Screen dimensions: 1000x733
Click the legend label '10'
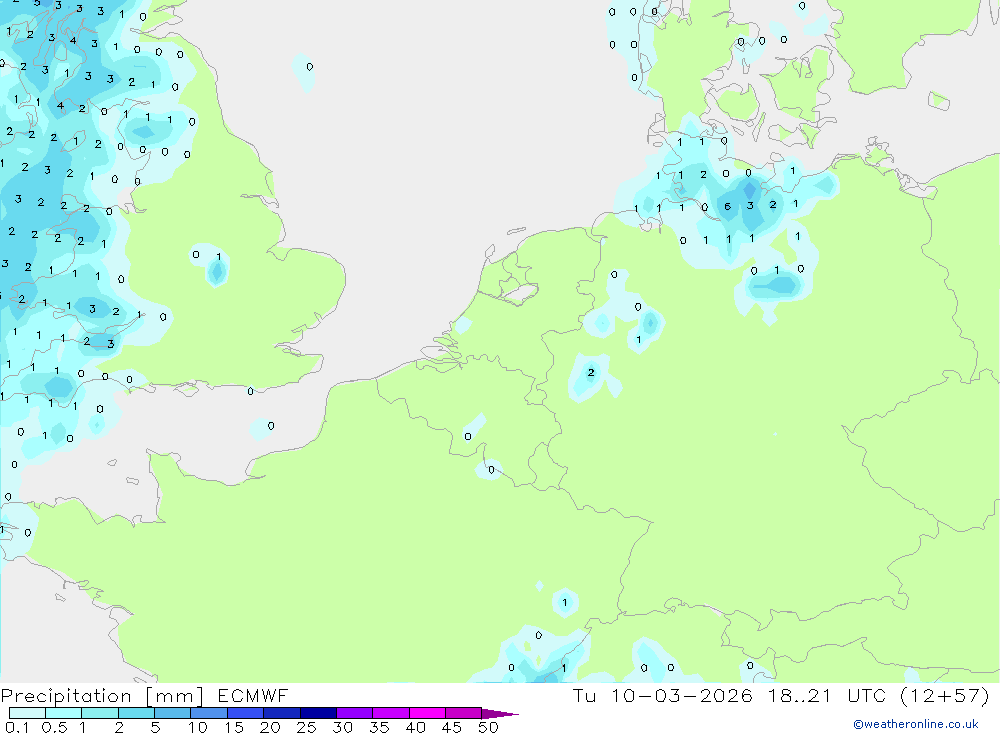(x=198, y=727)
